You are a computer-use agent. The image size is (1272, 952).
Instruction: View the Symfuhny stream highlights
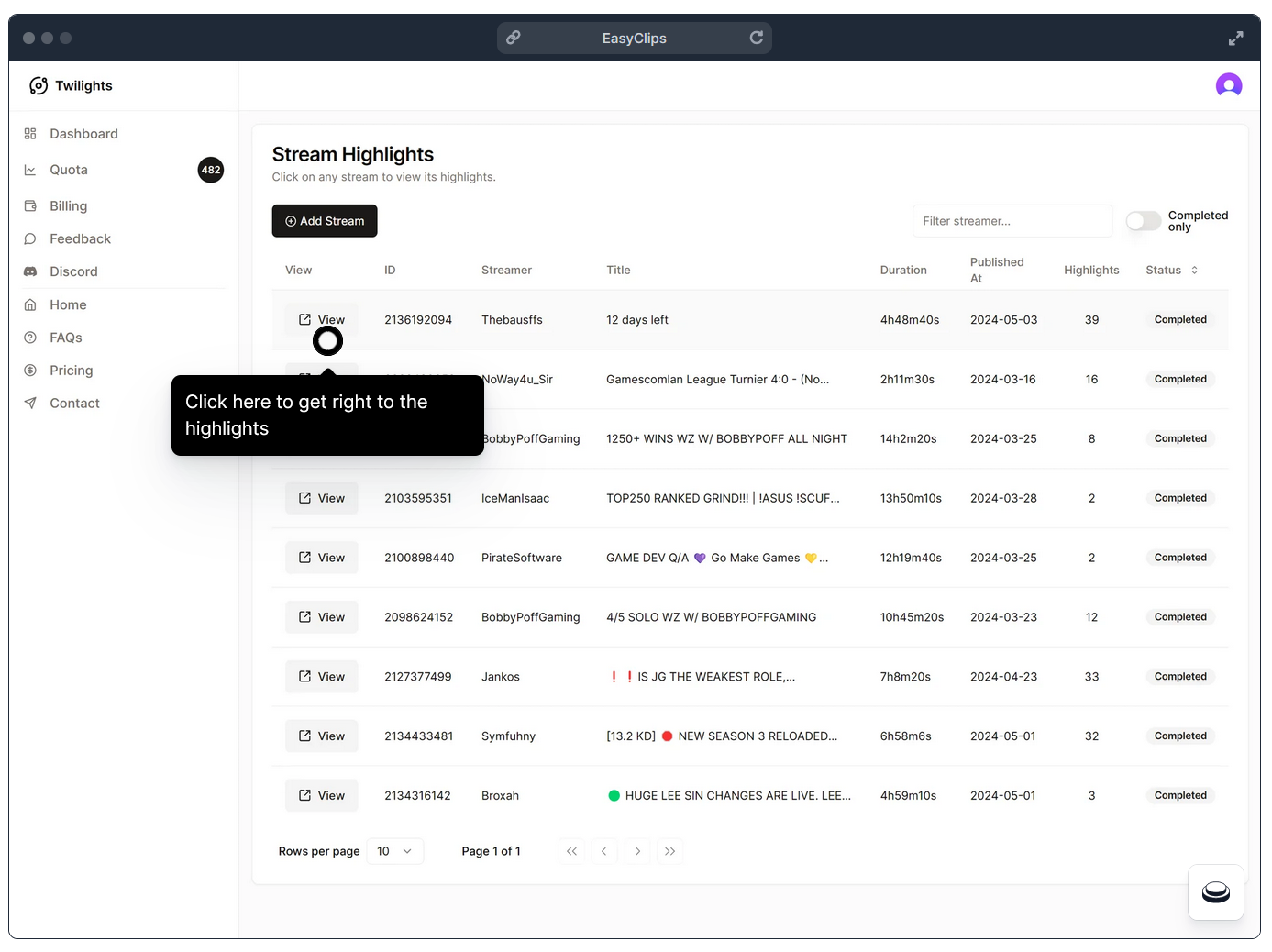pyautogui.click(x=322, y=736)
